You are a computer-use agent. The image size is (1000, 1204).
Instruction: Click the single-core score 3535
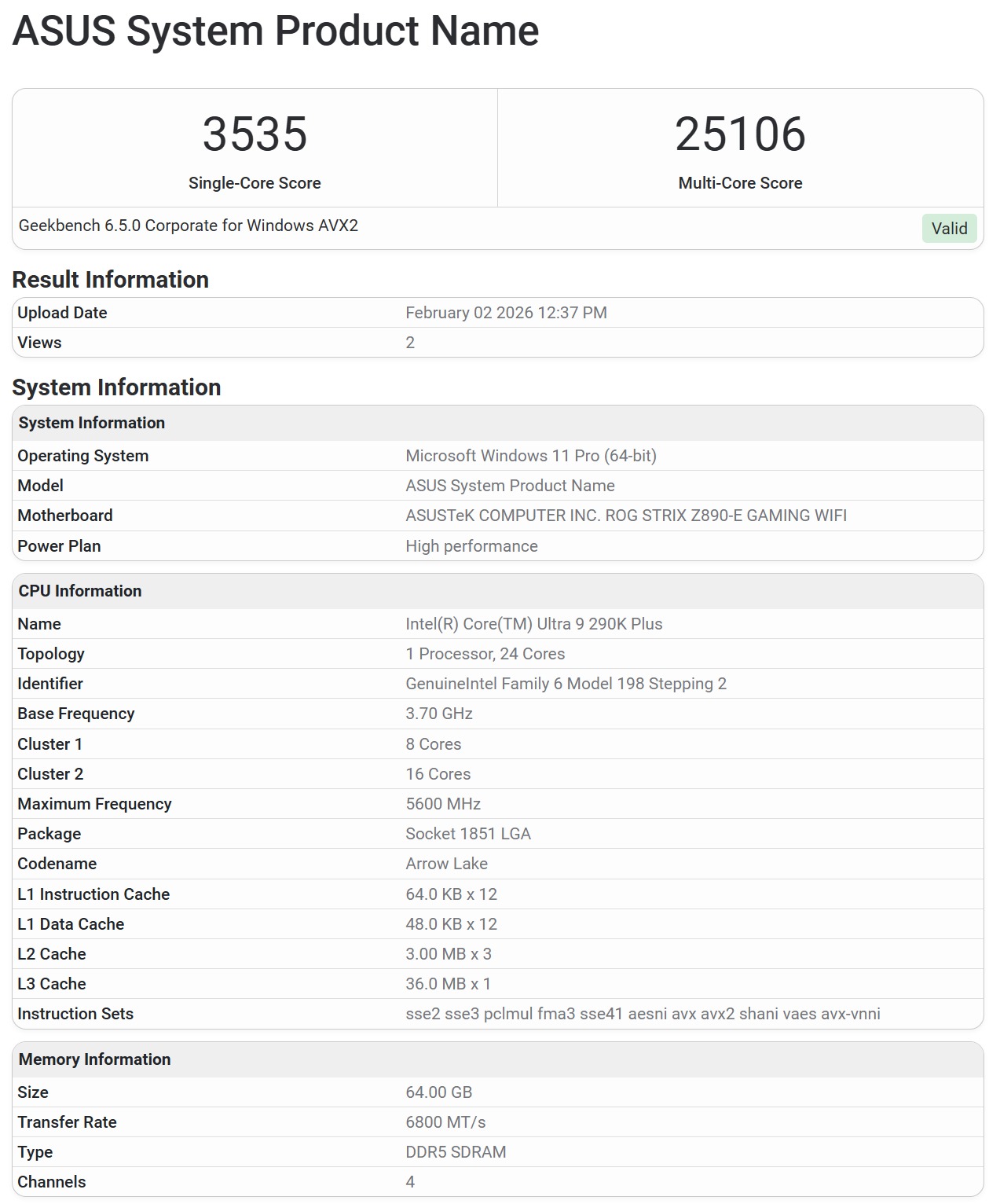point(255,134)
